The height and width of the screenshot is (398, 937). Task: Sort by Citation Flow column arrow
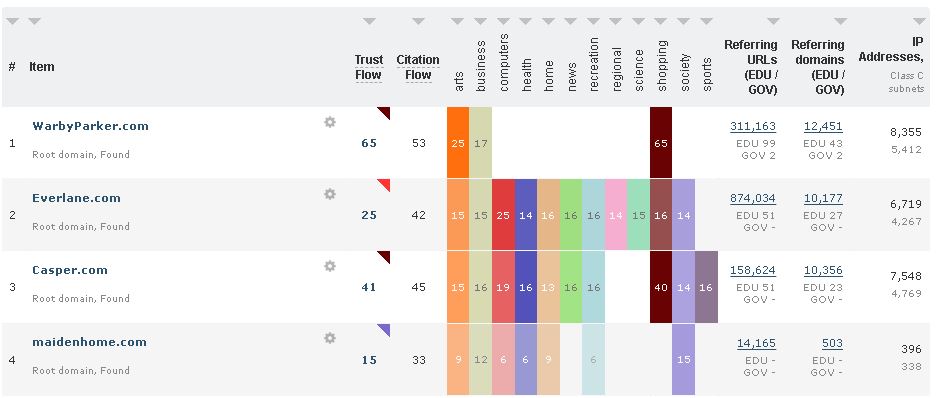[x=418, y=22]
